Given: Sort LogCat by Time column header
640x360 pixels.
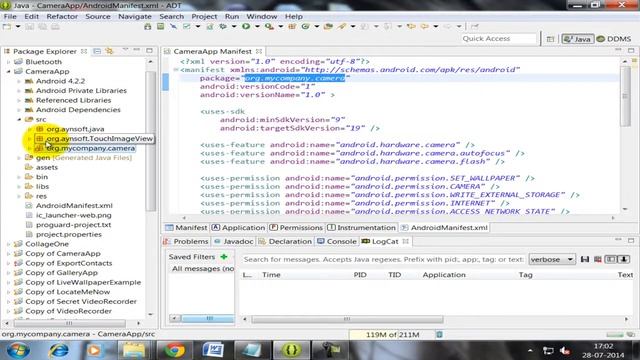Looking at the screenshot, I should pos(271,275).
